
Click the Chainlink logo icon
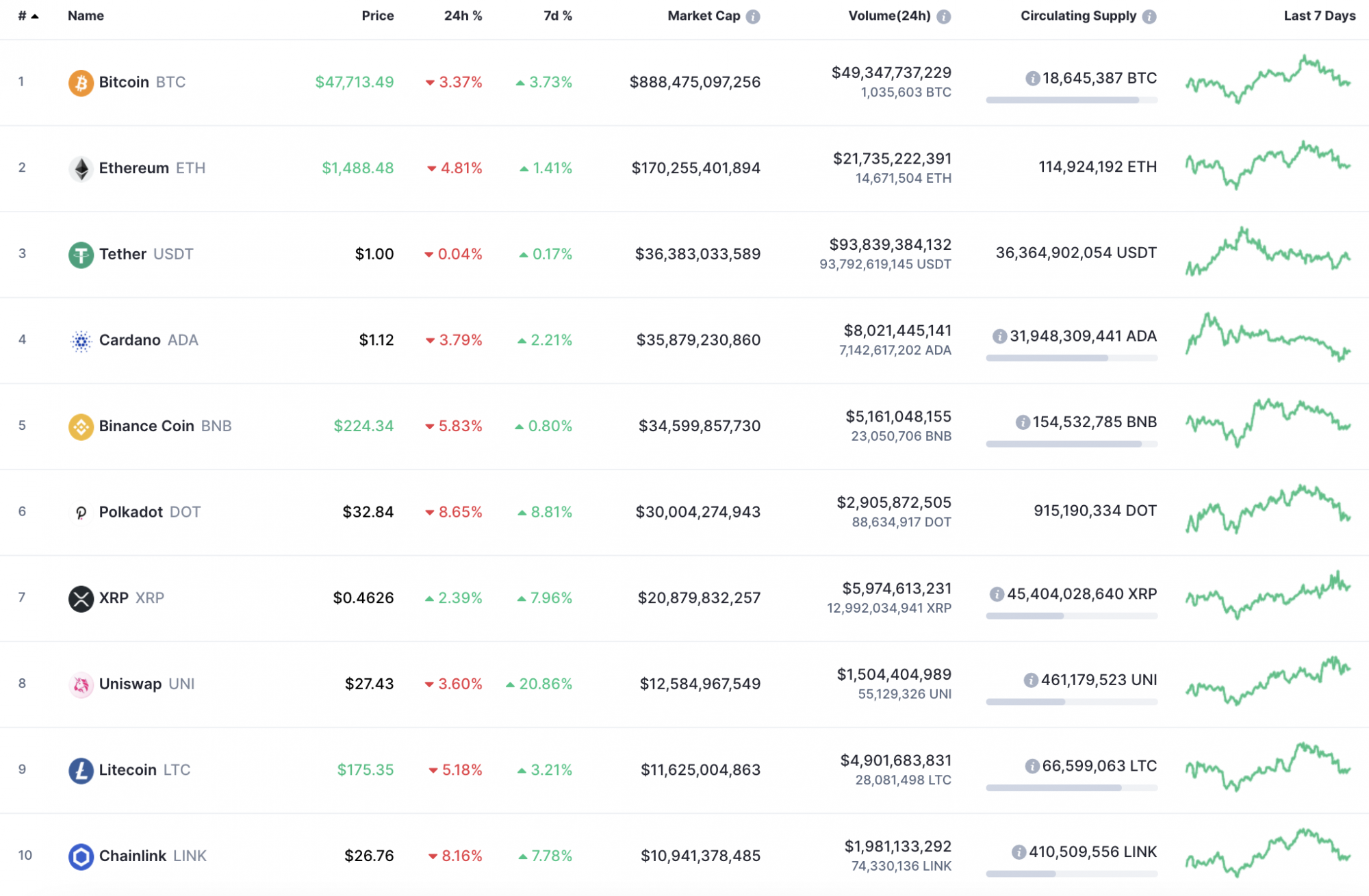81,856
